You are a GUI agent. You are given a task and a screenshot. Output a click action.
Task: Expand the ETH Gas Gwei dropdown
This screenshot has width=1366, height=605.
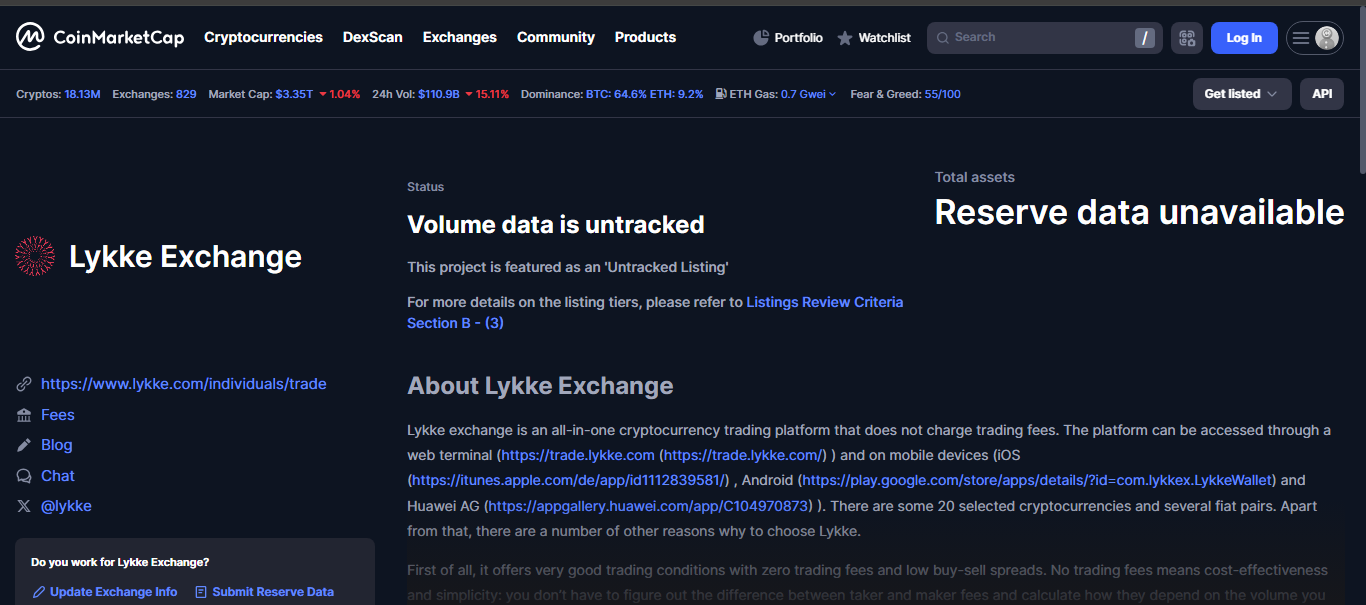pos(808,94)
